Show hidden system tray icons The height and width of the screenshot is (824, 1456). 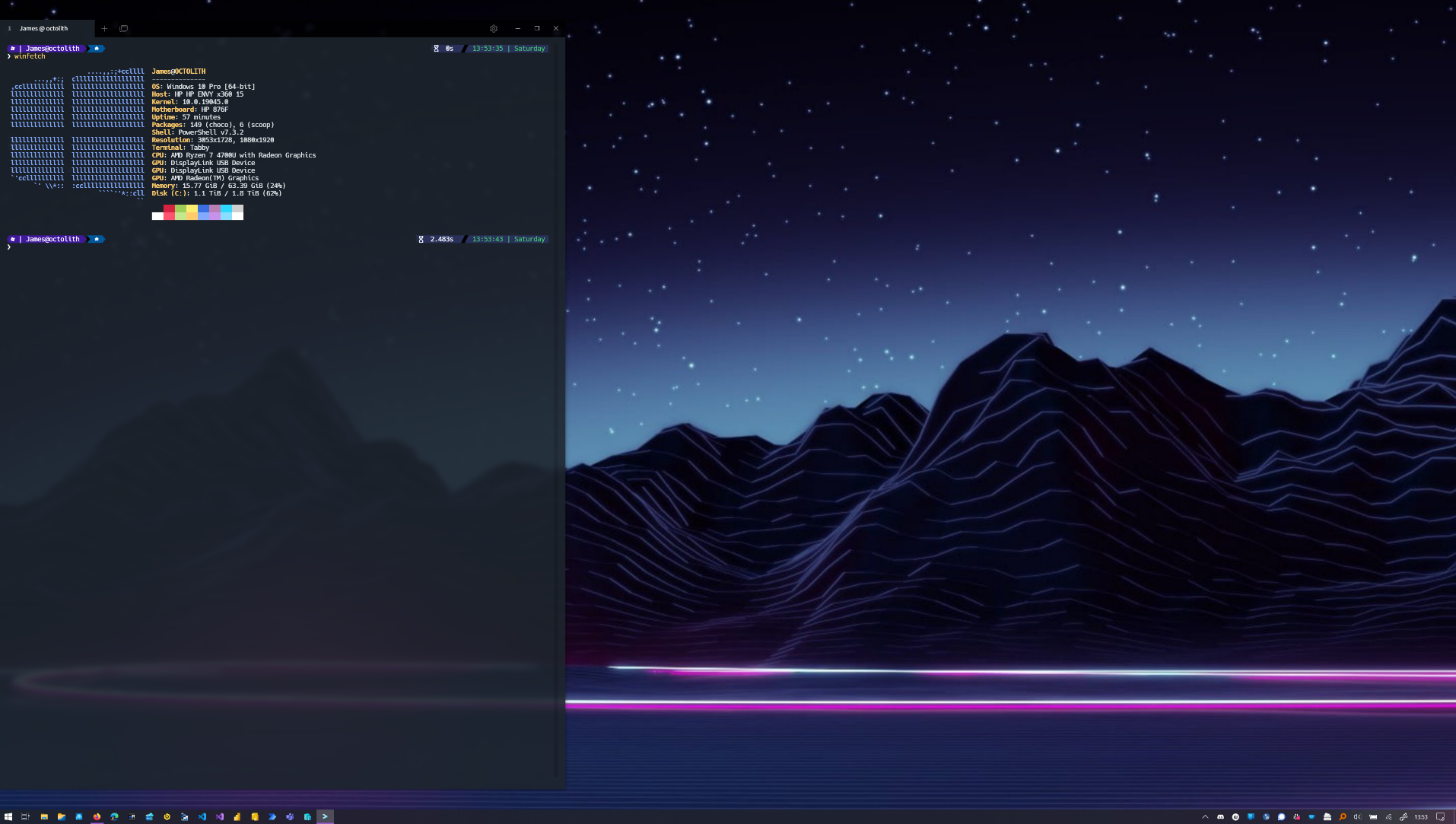[1205, 817]
